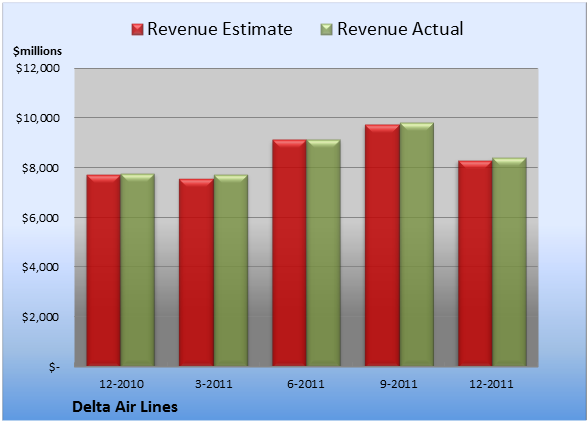
Task: Click the '9-2011' quarter label
Action: pyautogui.click(x=398, y=384)
